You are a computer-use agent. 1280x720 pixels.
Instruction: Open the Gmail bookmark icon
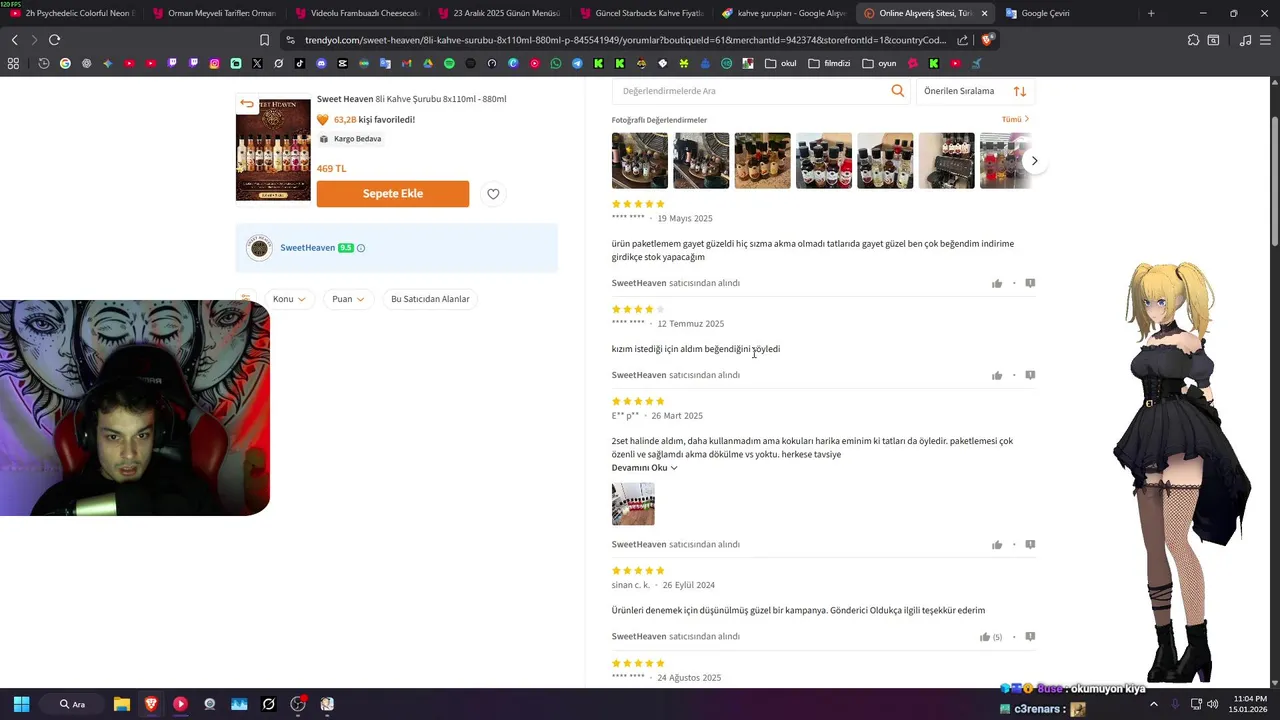click(407, 63)
